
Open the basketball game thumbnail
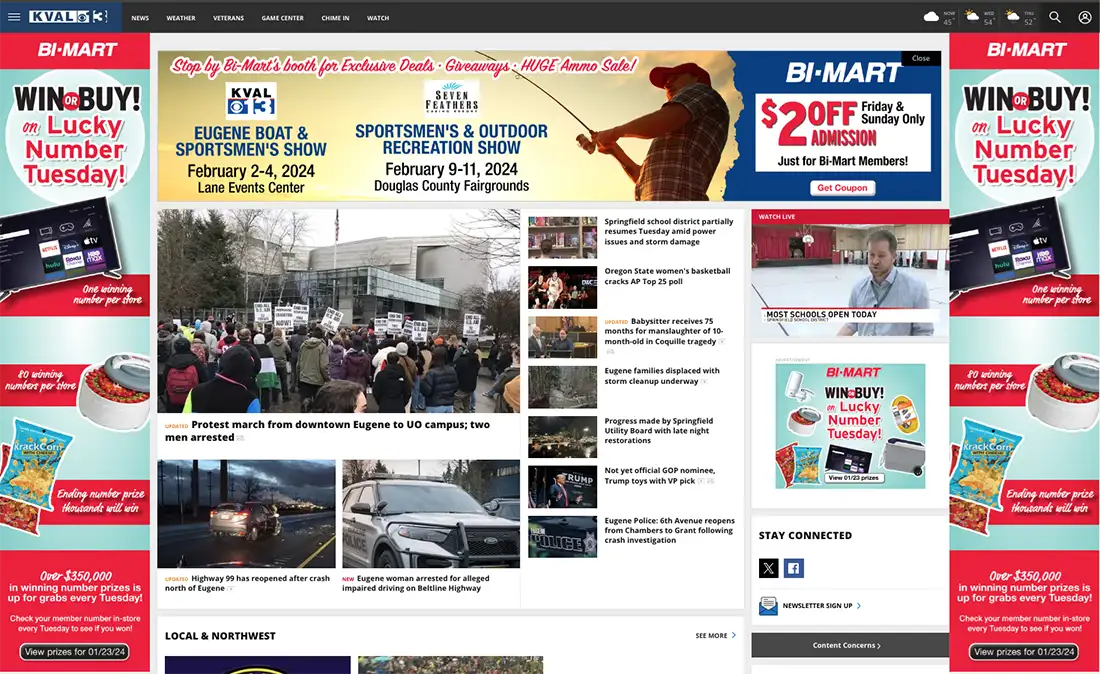pos(563,288)
